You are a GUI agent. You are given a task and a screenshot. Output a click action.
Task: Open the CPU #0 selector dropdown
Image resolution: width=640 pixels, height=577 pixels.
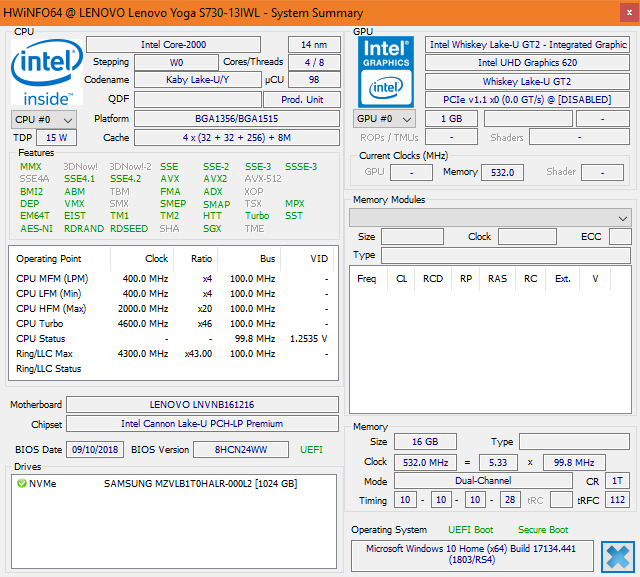click(x=44, y=120)
